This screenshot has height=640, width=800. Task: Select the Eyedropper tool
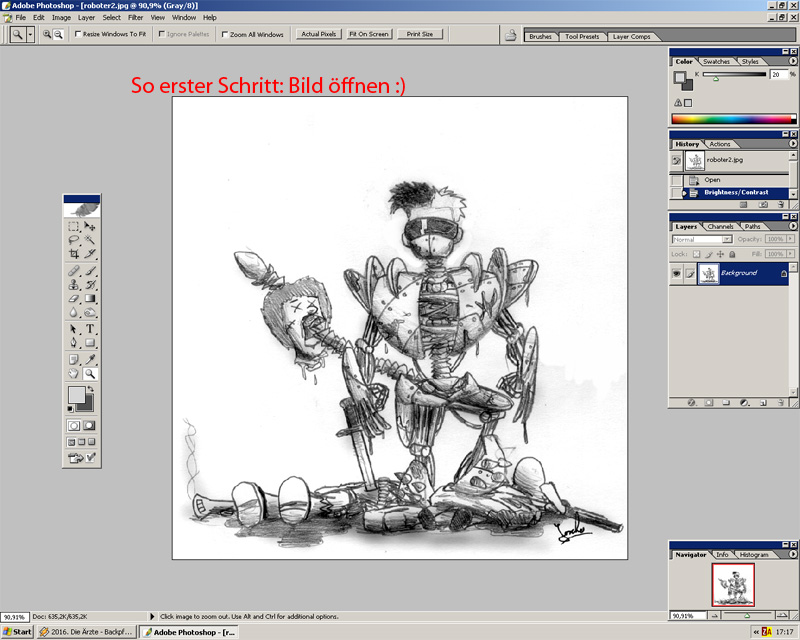90,358
